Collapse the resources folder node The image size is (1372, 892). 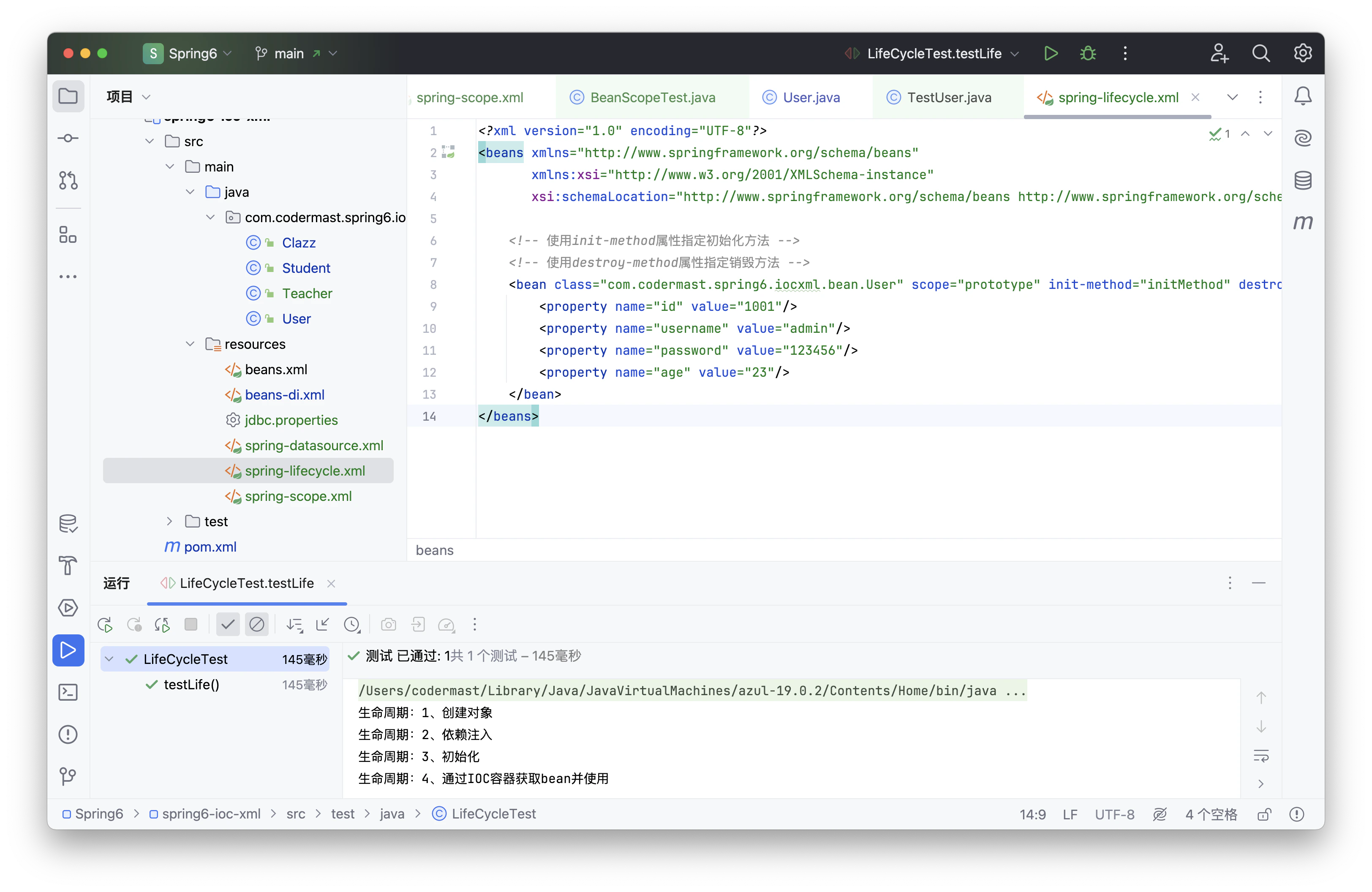click(190, 344)
